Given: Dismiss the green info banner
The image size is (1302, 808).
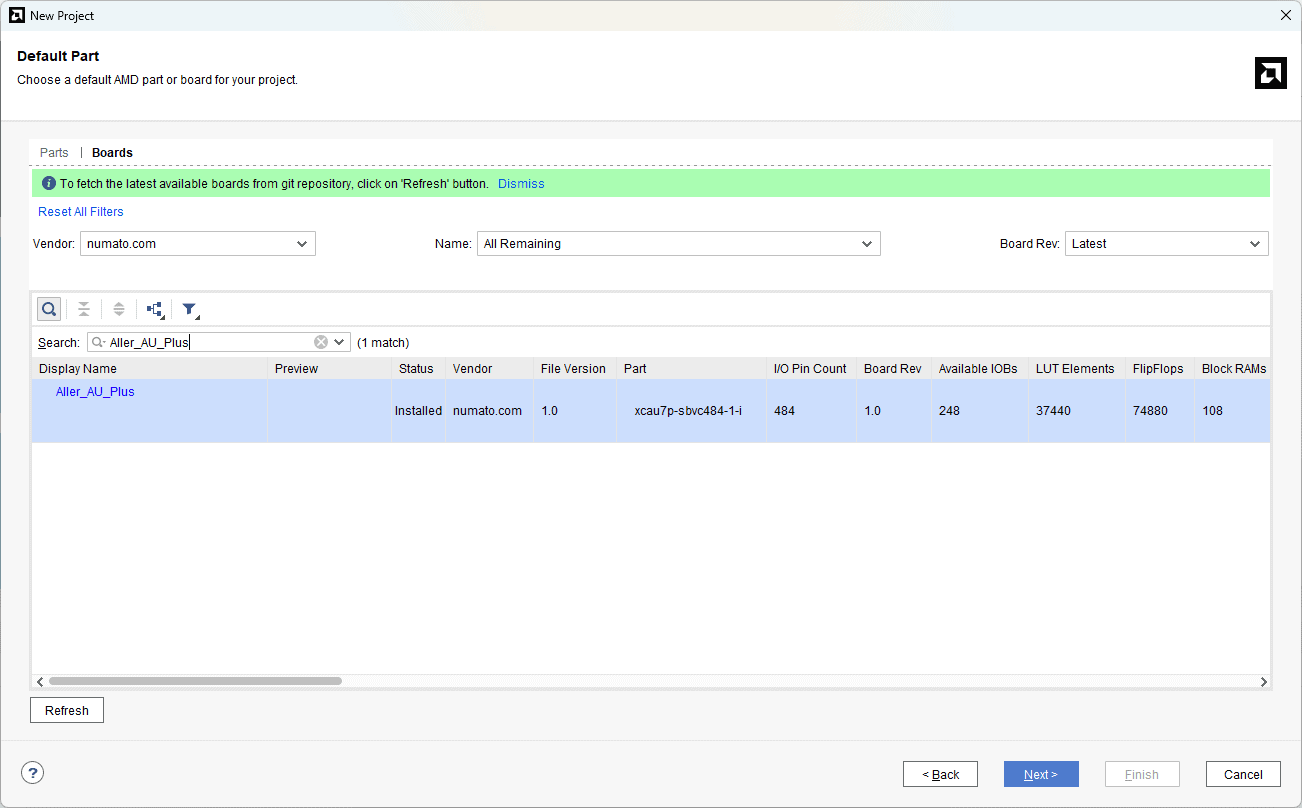Looking at the screenshot, I should (x=521, y=184).
